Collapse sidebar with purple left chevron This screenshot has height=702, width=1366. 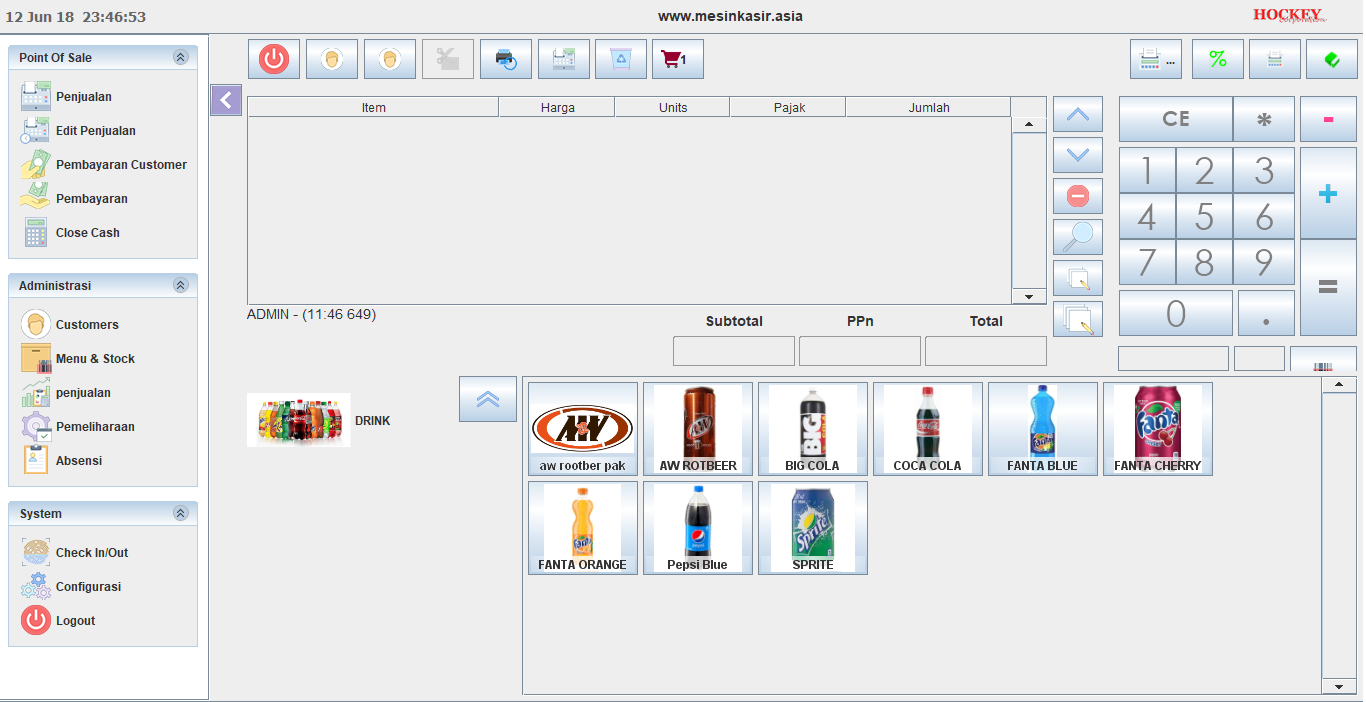point(226,100)
